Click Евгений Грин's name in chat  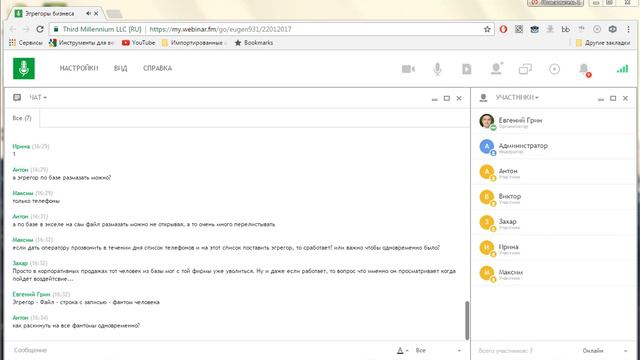[x=31, y=294]
